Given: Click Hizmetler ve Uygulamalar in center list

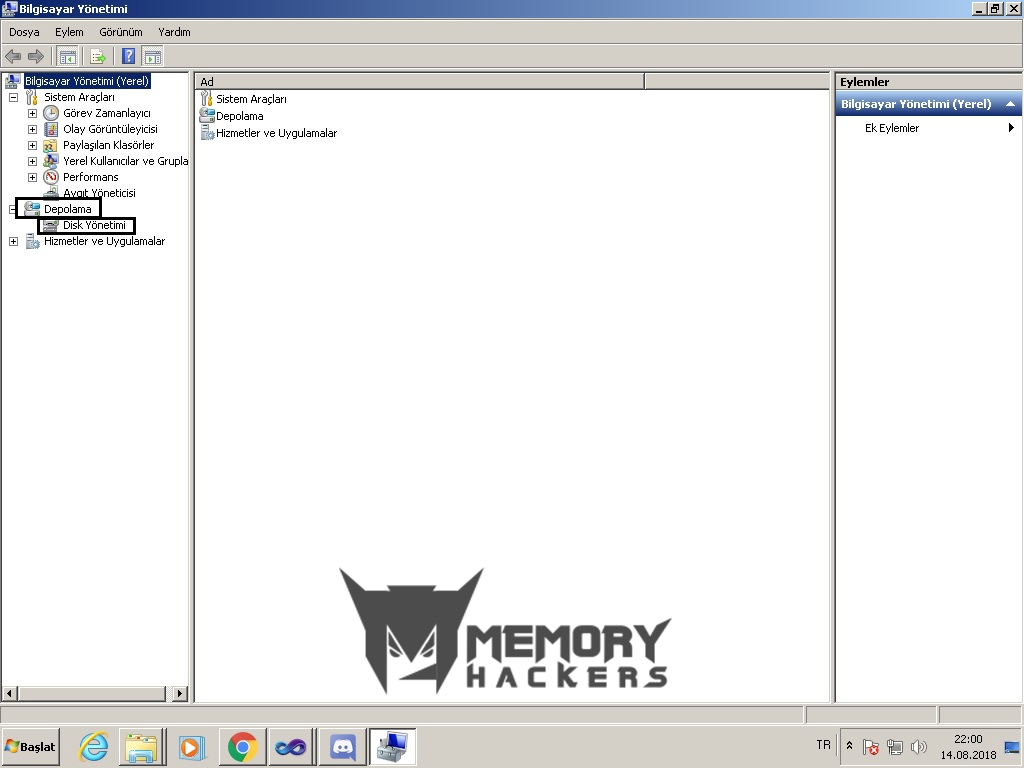Looking at the screenshot, I should coord(276,133).
